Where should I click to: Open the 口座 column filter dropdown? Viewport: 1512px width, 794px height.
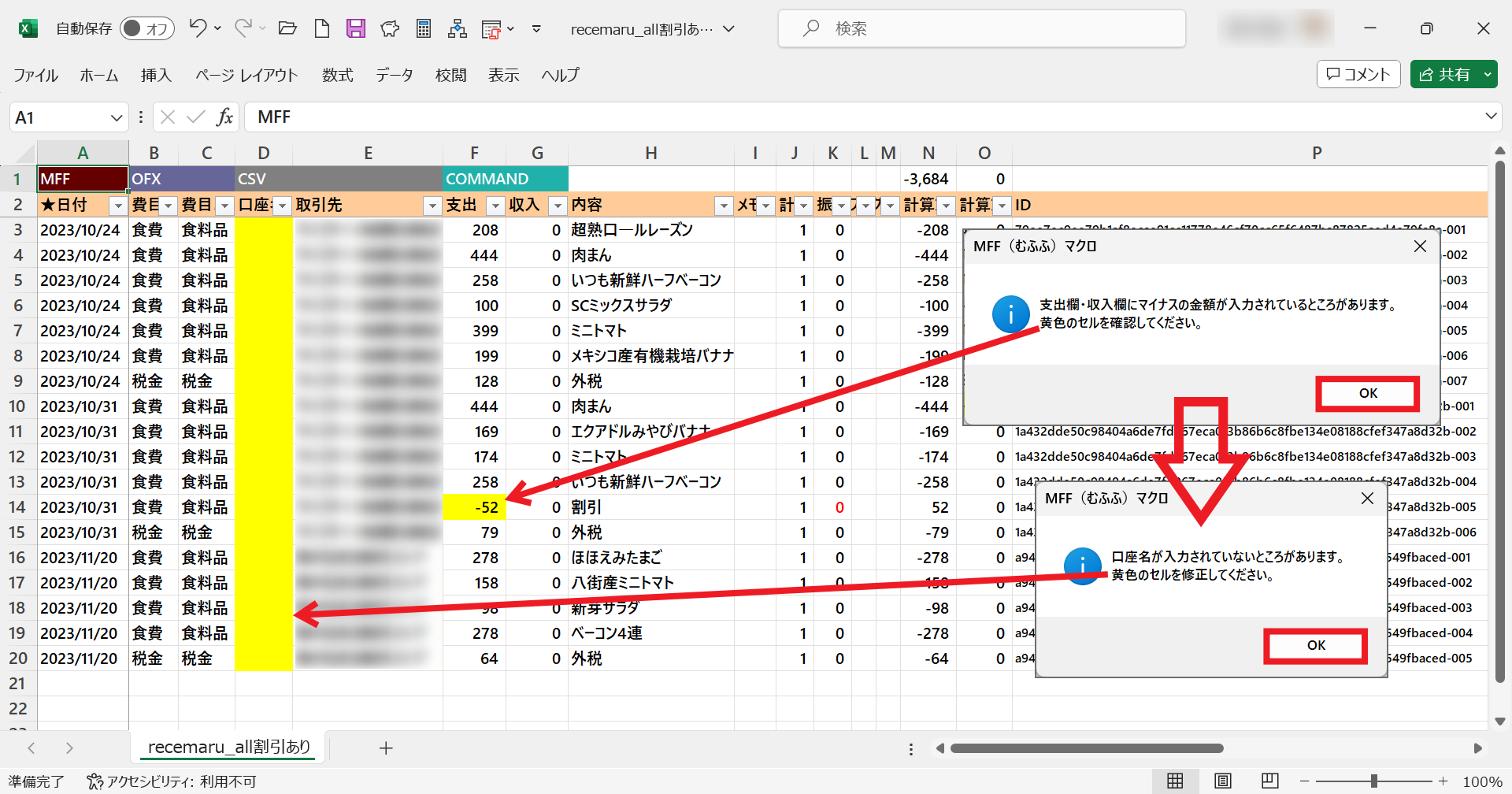point(282,206)
